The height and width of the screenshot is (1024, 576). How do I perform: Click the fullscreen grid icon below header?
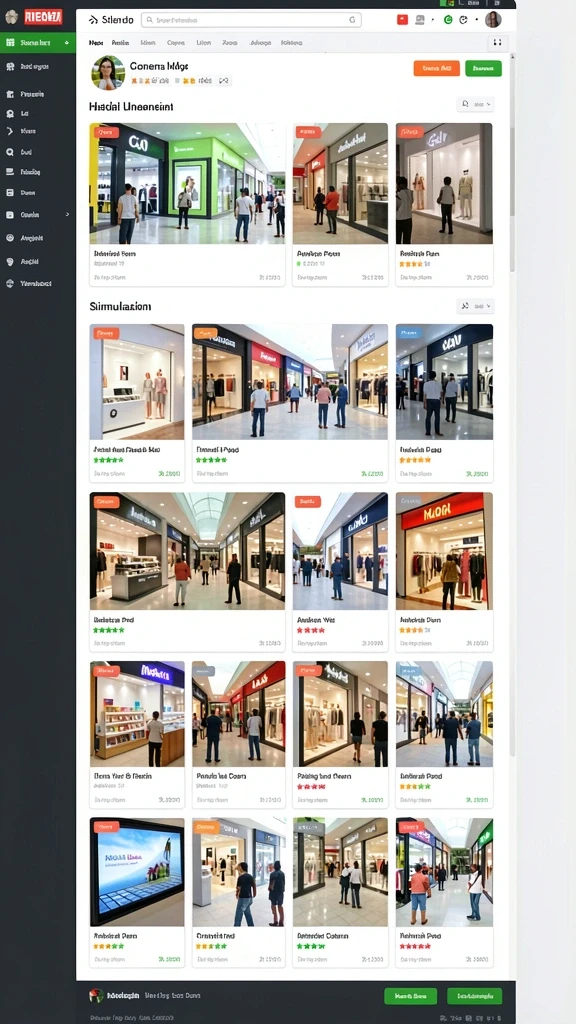pos(498,42)
